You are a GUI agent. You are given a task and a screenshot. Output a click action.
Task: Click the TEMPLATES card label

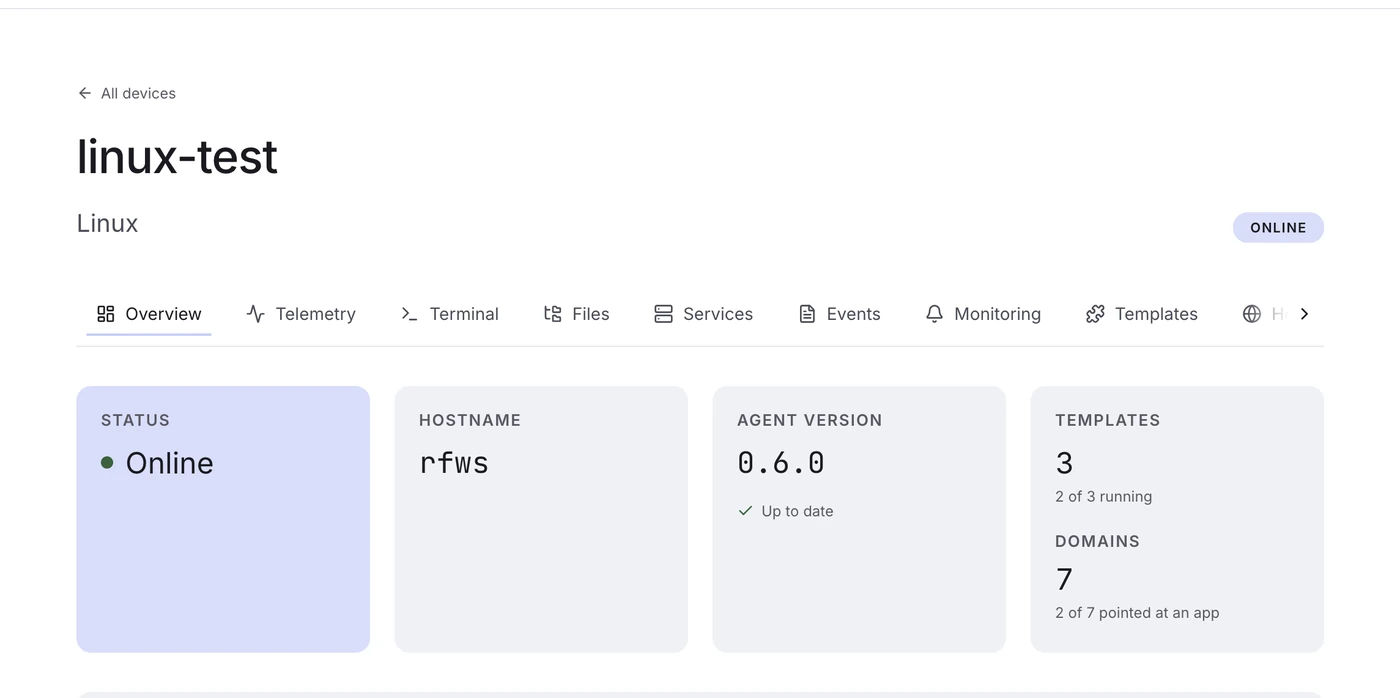1108,420
